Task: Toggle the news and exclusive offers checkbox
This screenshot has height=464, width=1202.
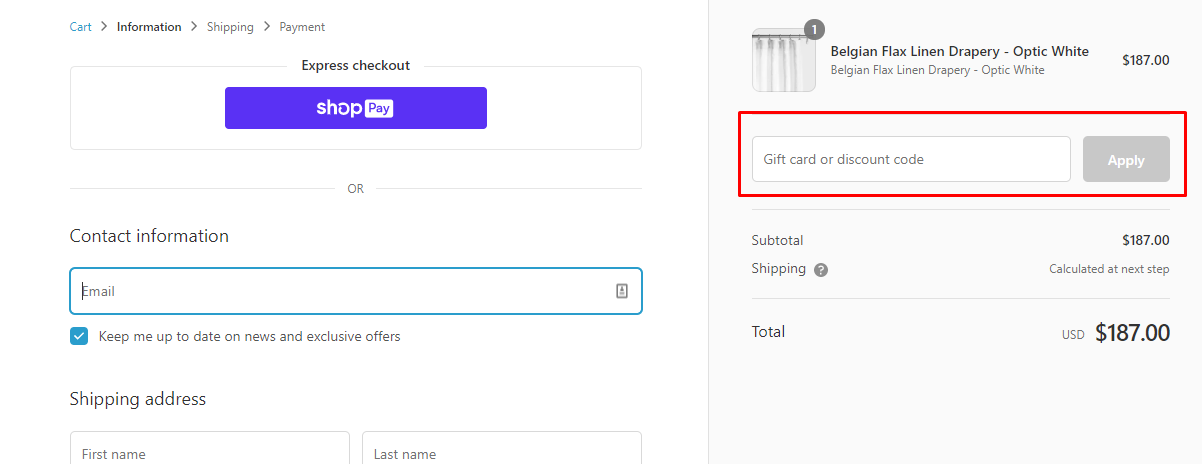Action: (79, 336)
